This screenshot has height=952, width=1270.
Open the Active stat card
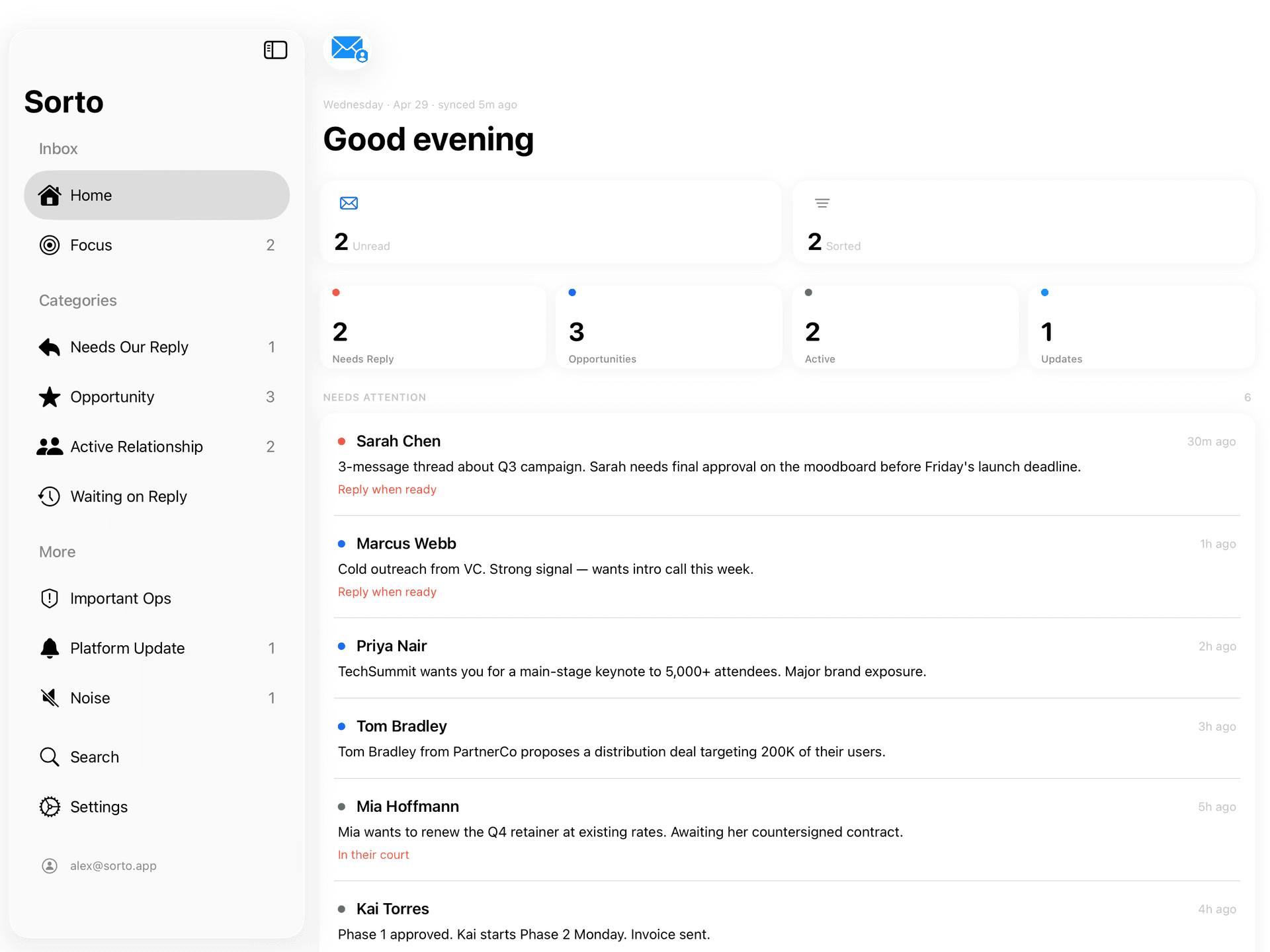906,327
